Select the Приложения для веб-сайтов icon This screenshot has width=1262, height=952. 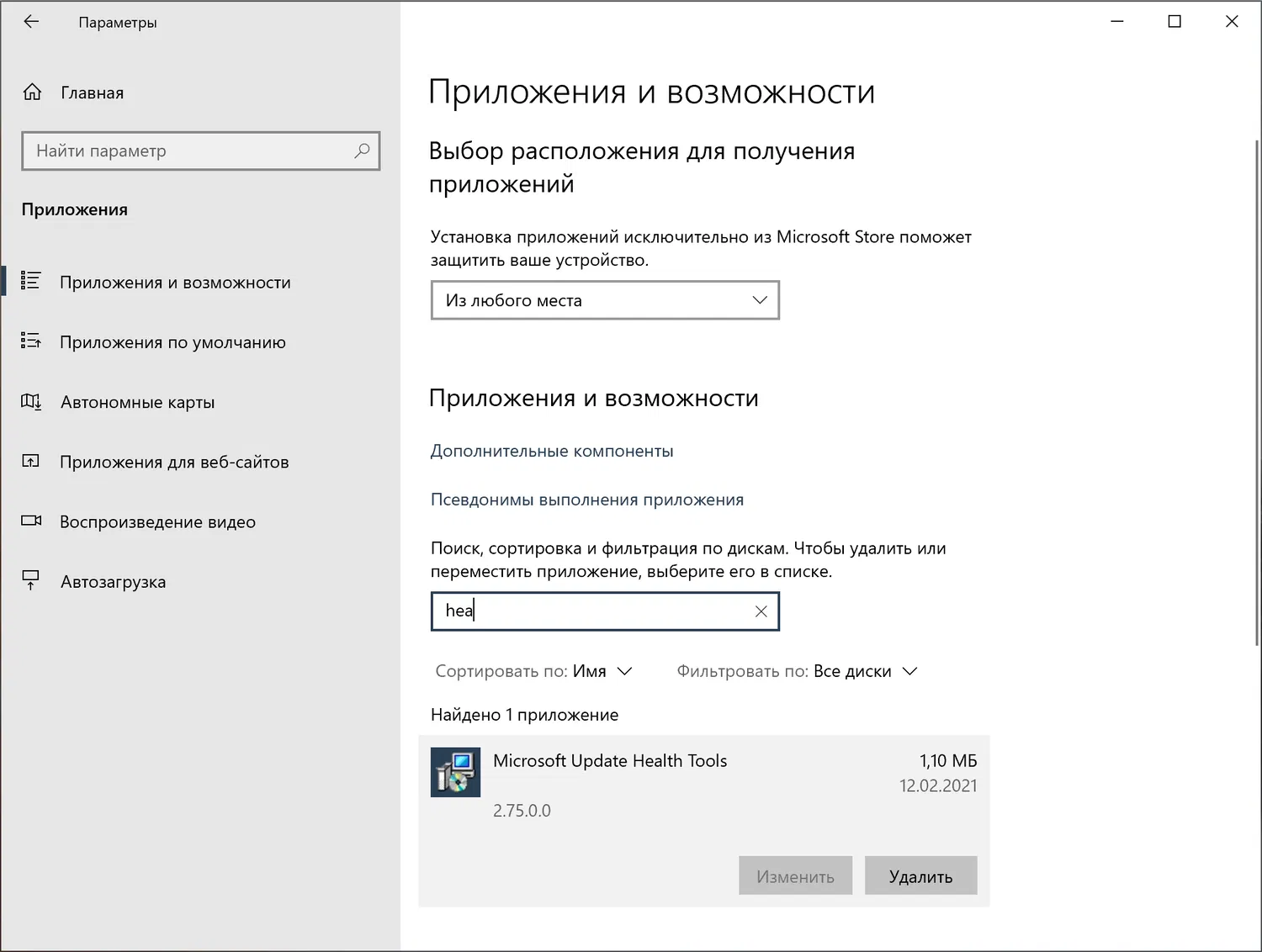click(x=31, y=461)
